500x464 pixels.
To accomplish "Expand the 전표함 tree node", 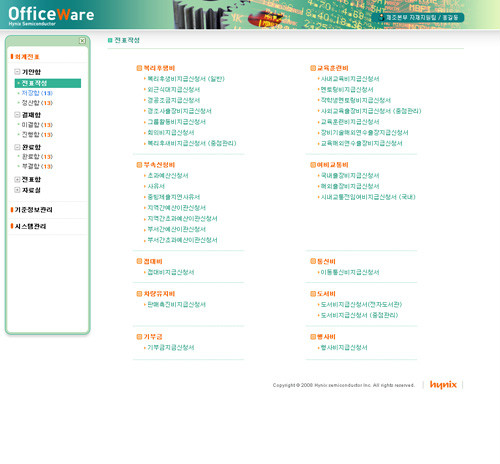I will [17, 179].
